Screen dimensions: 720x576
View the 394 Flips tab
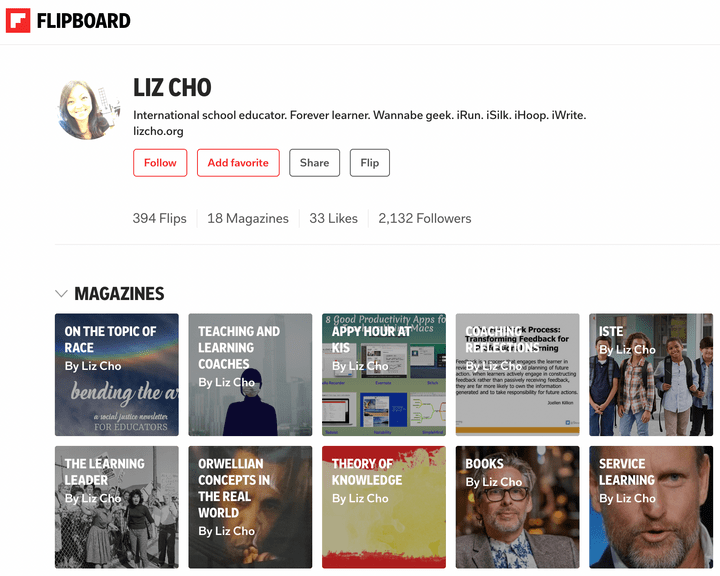coord(159,218)
